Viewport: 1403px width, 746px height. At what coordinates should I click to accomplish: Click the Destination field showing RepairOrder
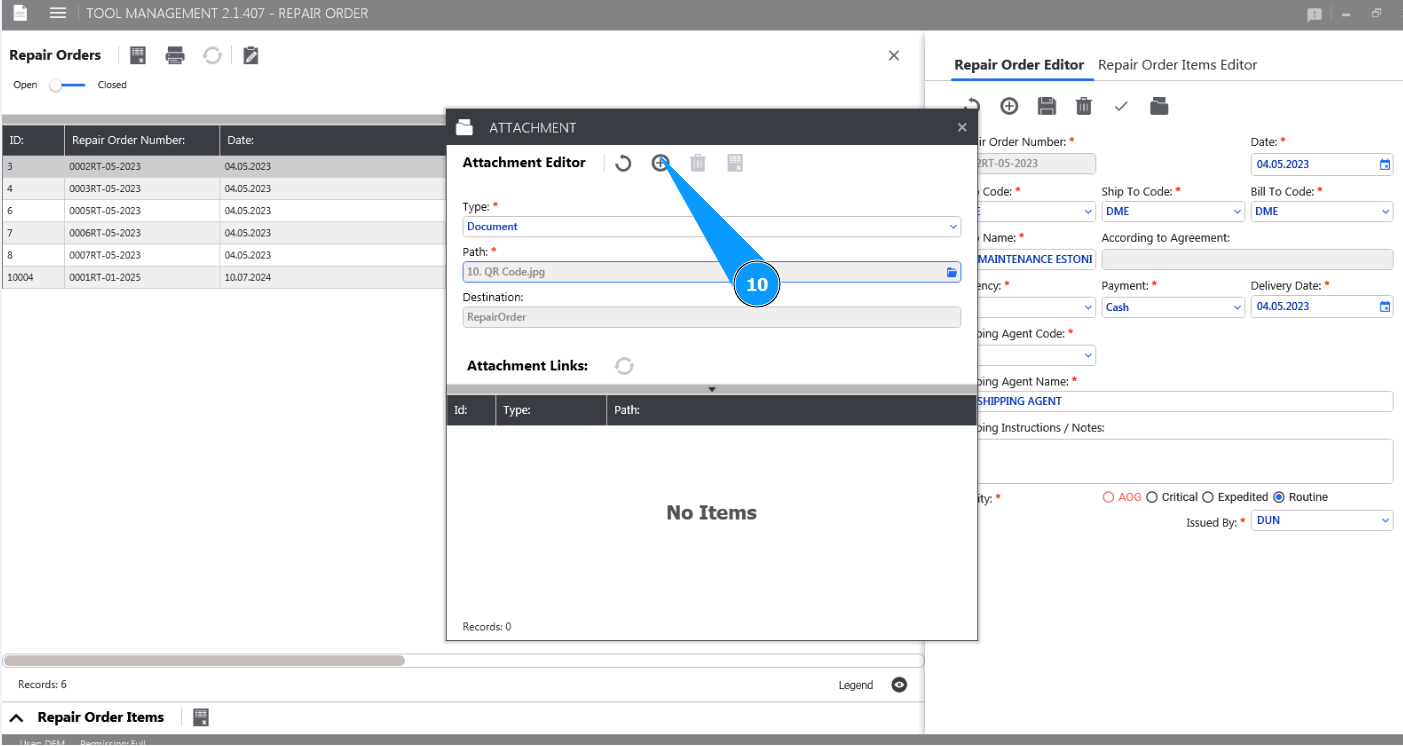[x=711, y=317]
